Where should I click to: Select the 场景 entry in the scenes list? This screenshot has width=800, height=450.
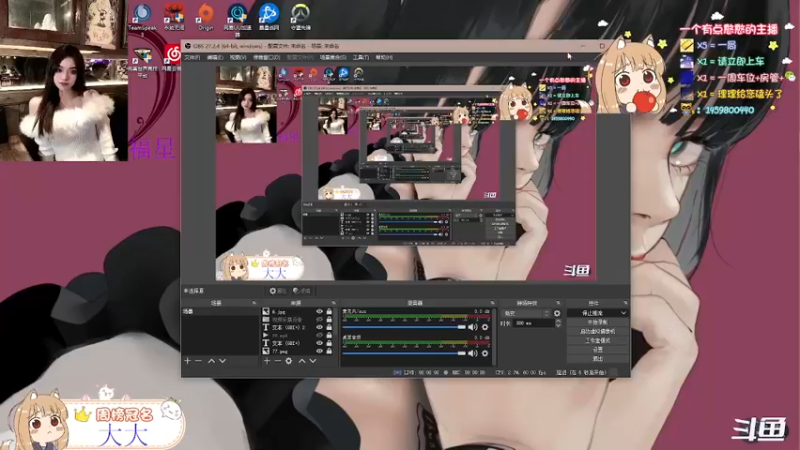[220, 311]
